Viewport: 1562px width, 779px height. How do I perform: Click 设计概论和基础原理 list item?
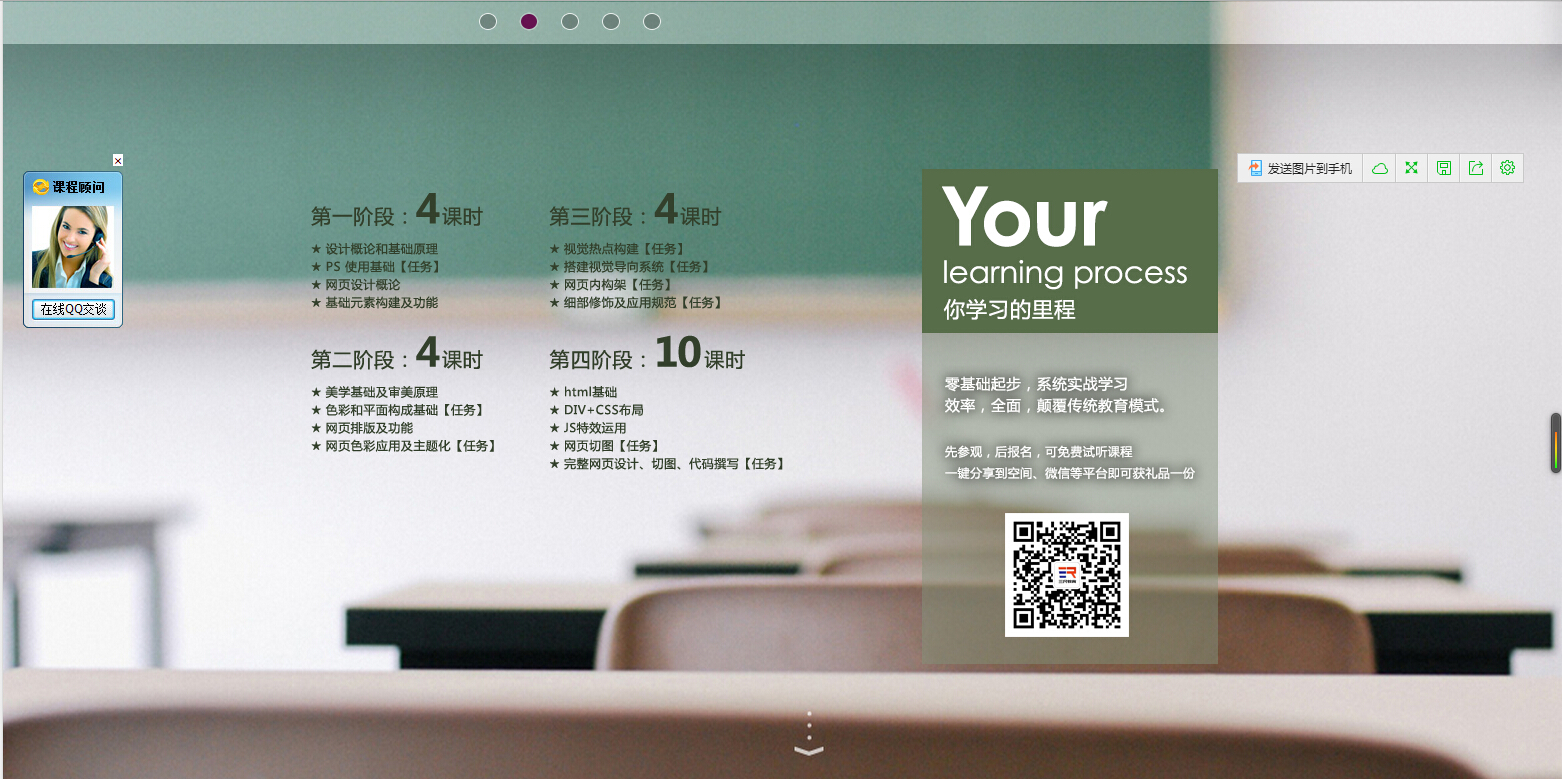[x=375, y=248]
